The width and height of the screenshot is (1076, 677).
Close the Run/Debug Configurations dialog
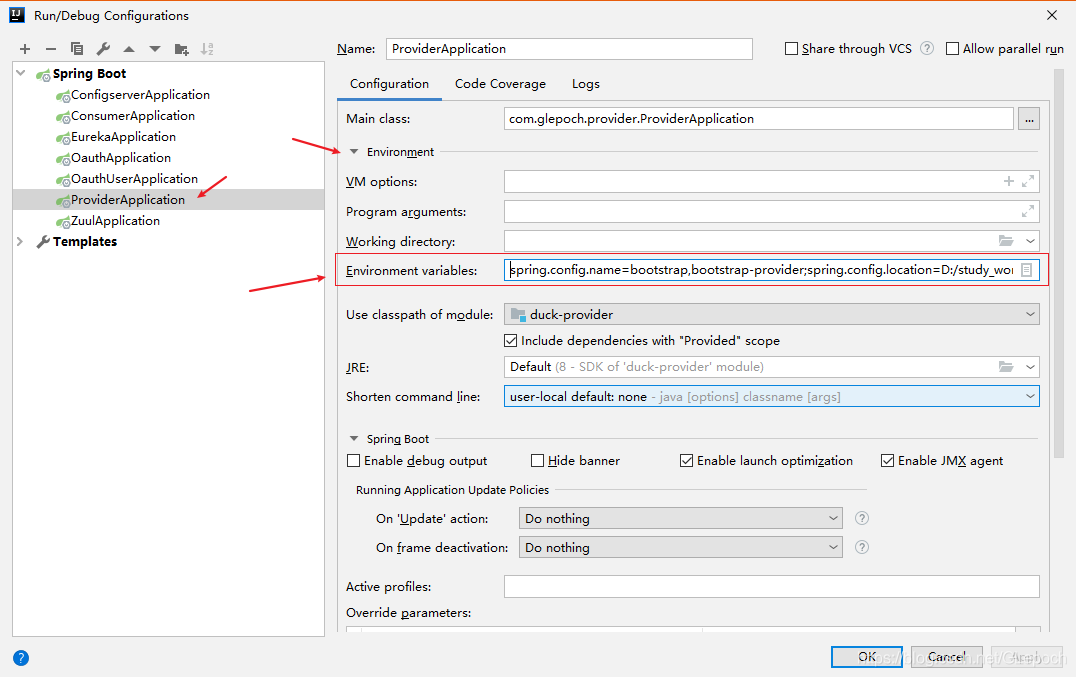[1052, 15]
